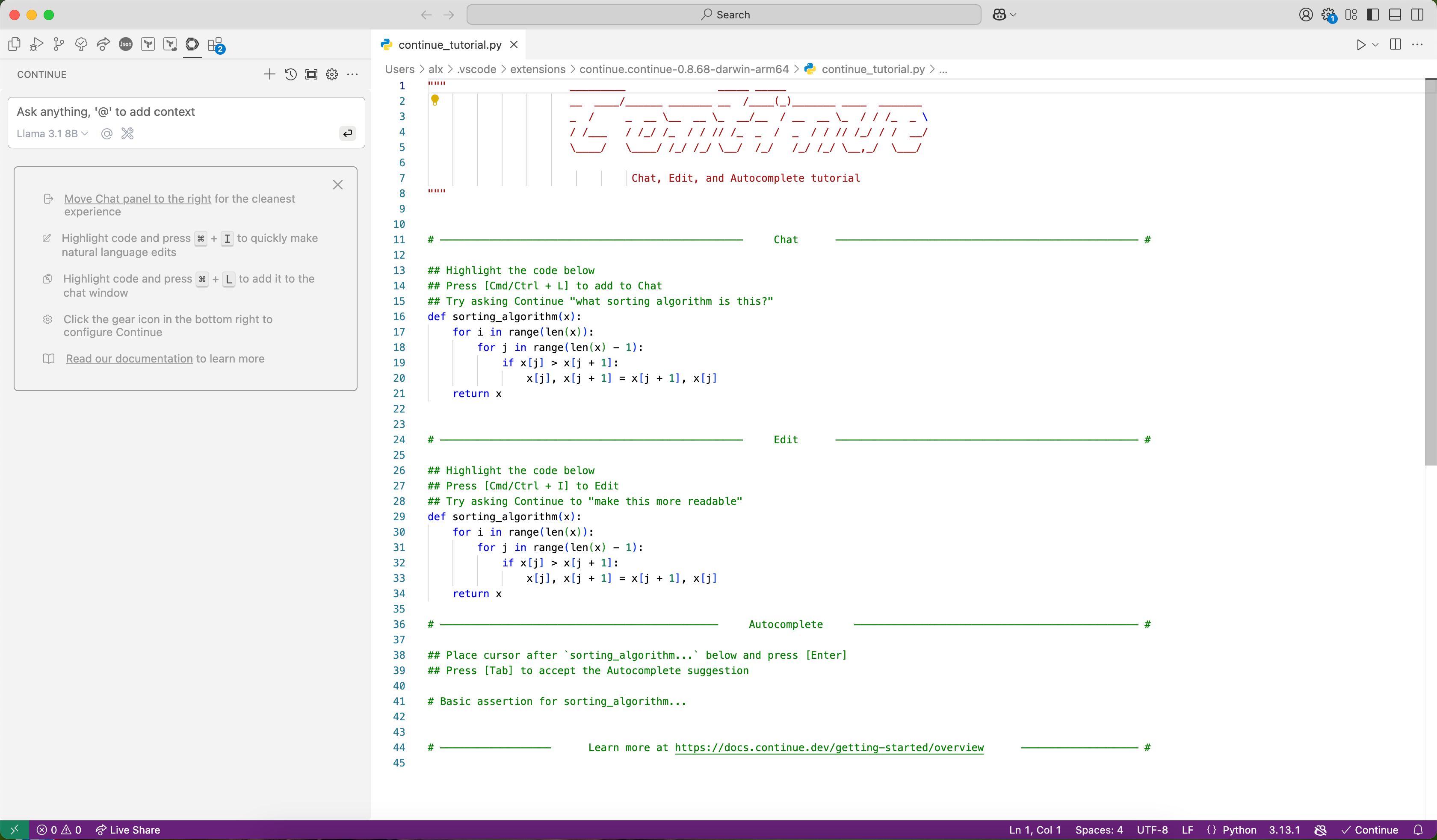Toggle the primary side bar layout

(x=1372, y=15)
